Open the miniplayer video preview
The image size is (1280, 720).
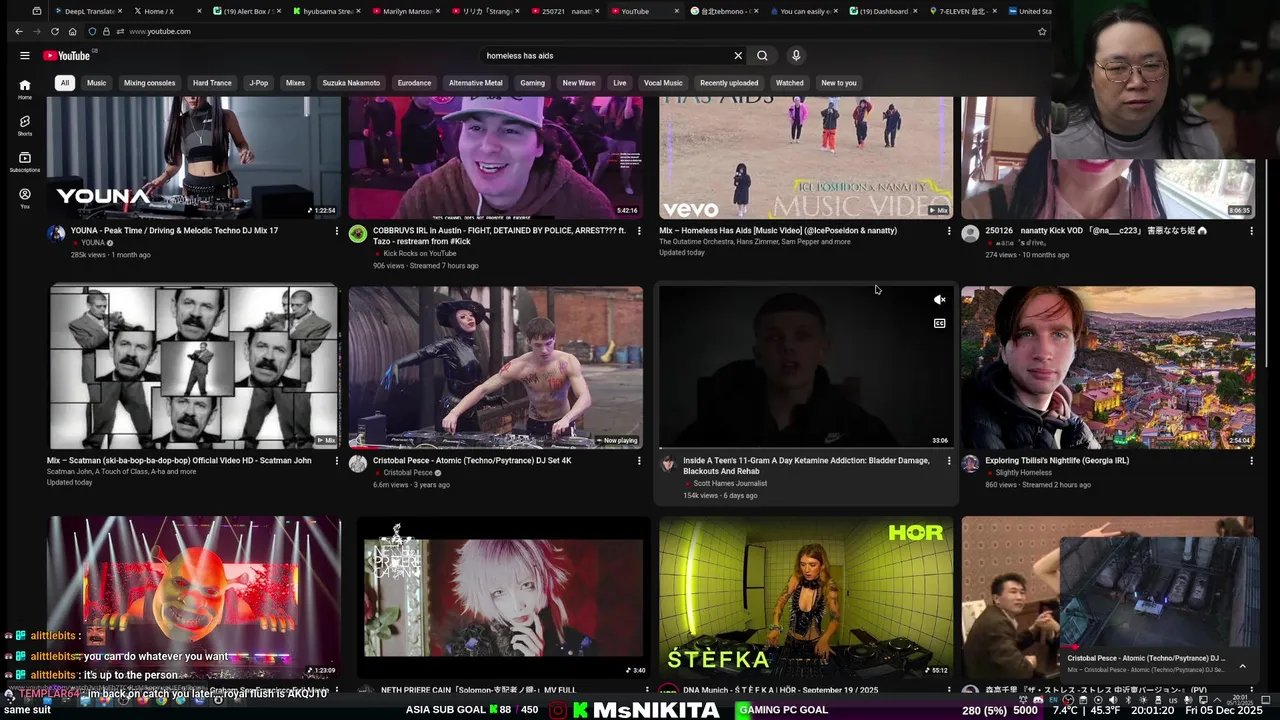[1158, 594]
